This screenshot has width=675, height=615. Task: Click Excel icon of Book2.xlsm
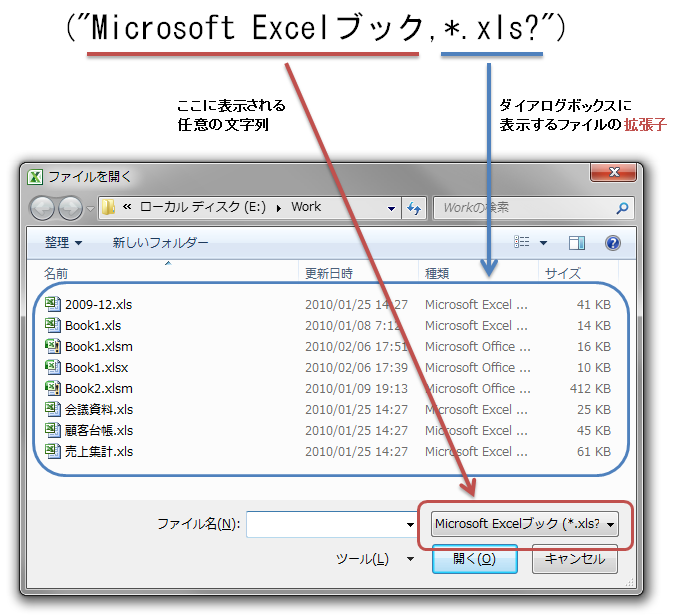(53, 388)
